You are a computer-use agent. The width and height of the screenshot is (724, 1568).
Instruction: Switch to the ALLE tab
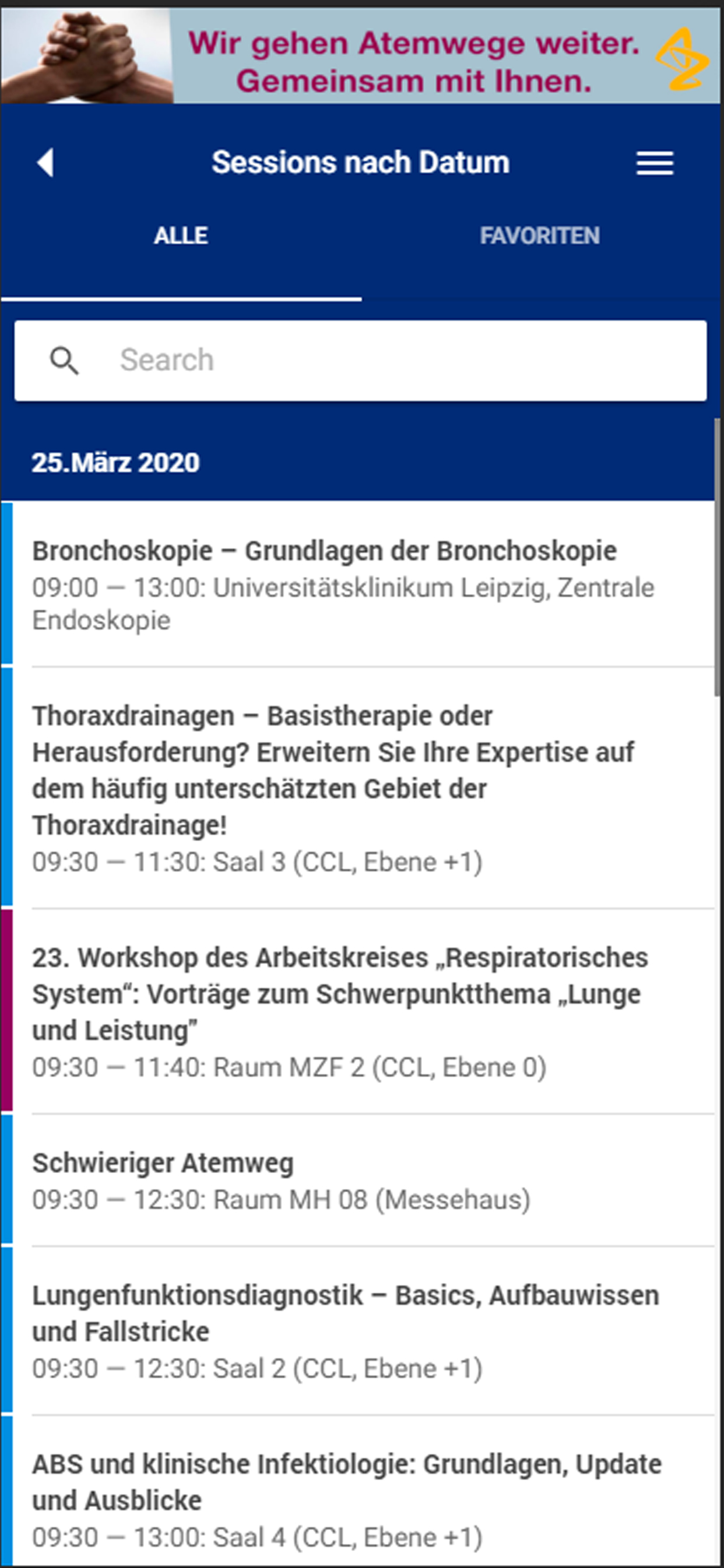[x=181, y=236]
